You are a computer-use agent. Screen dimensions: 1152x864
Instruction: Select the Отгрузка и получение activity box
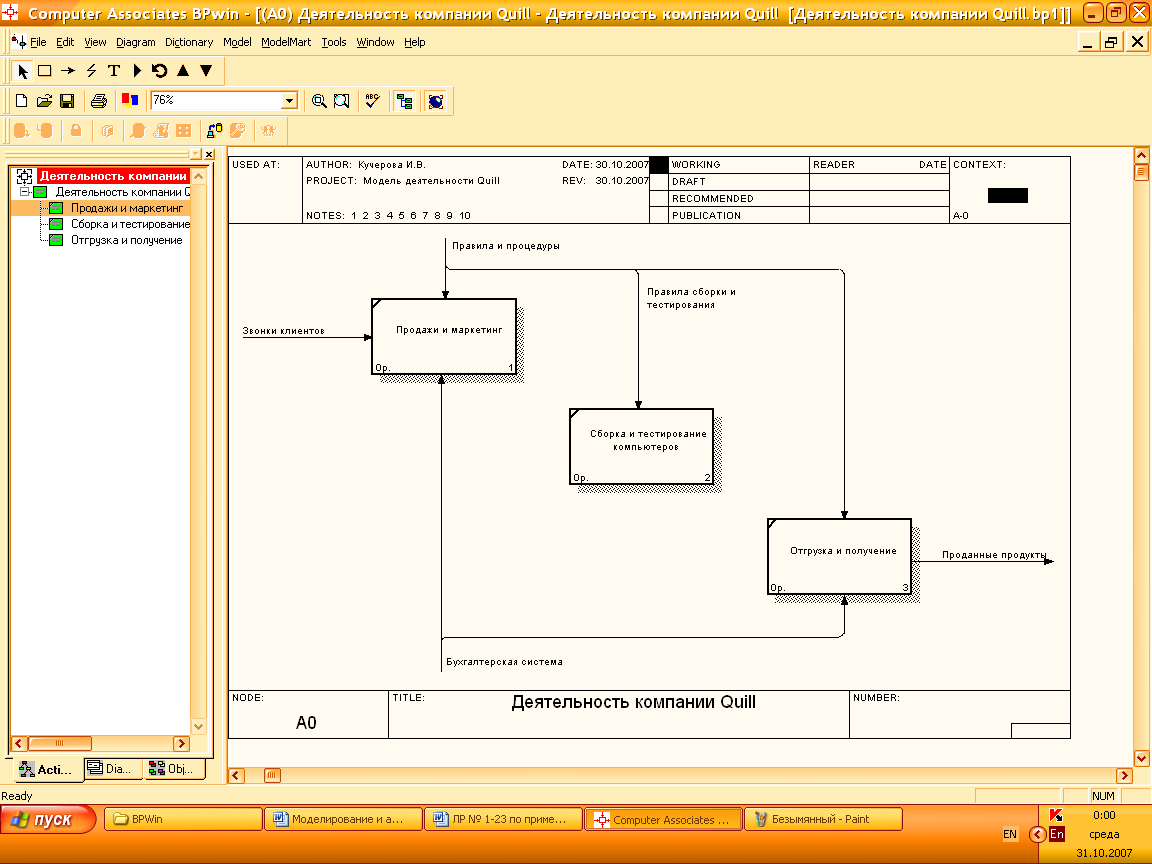click(839, 556)
